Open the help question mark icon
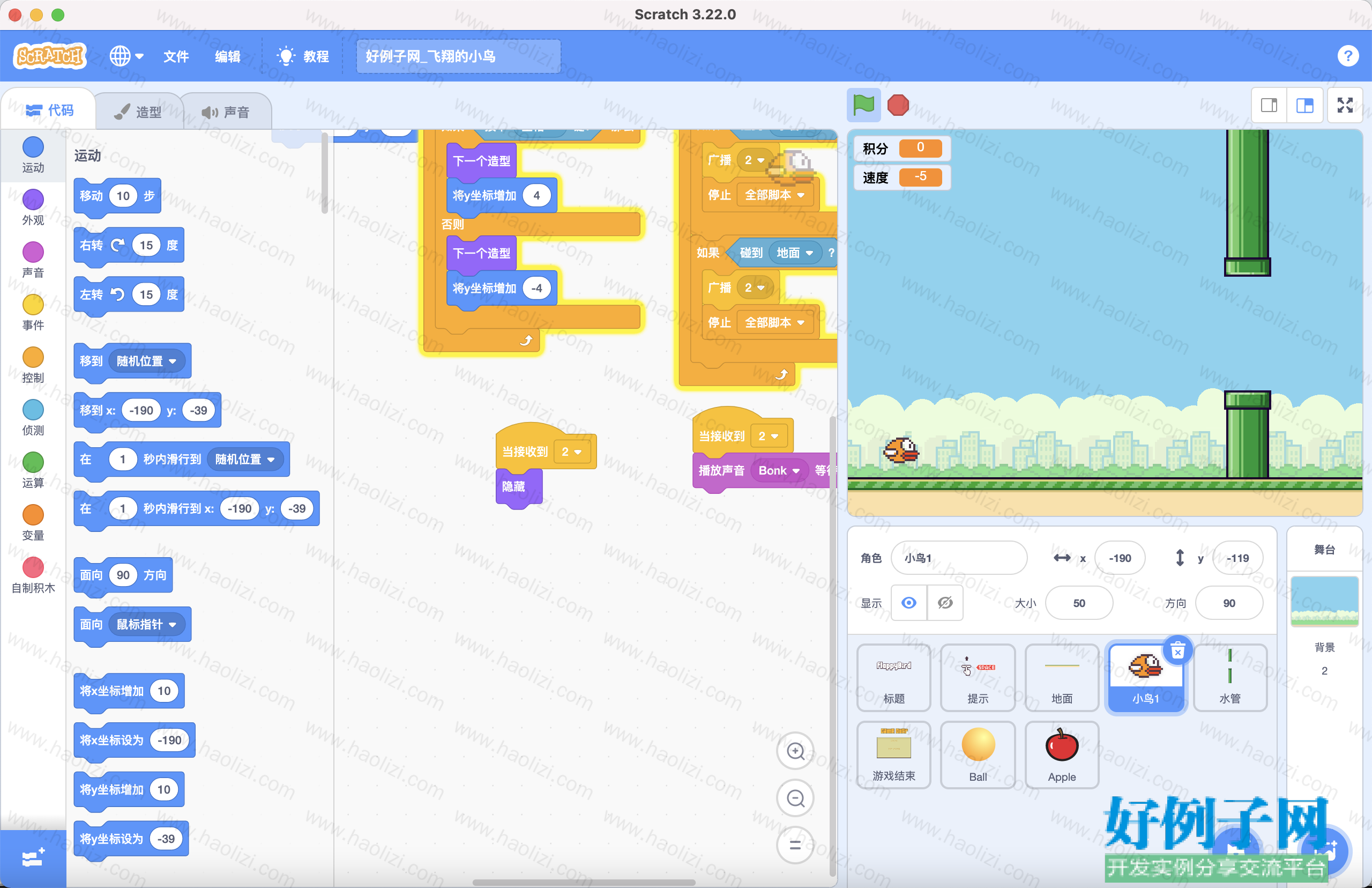1372x888 pixels. [1348, 56]
